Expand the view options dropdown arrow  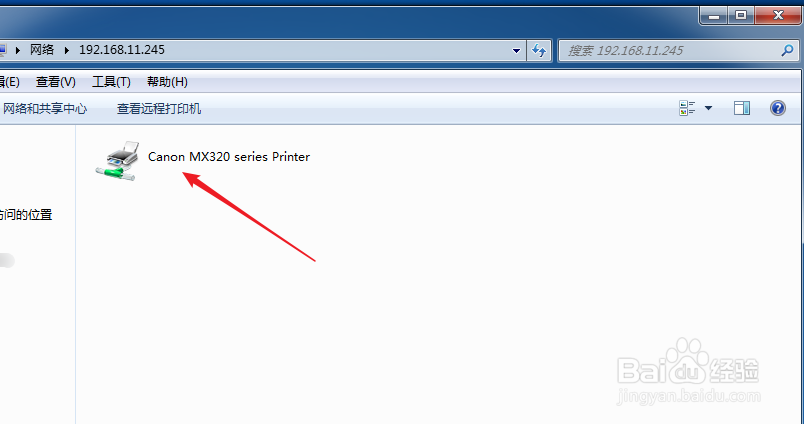click(x=709, y=108)
